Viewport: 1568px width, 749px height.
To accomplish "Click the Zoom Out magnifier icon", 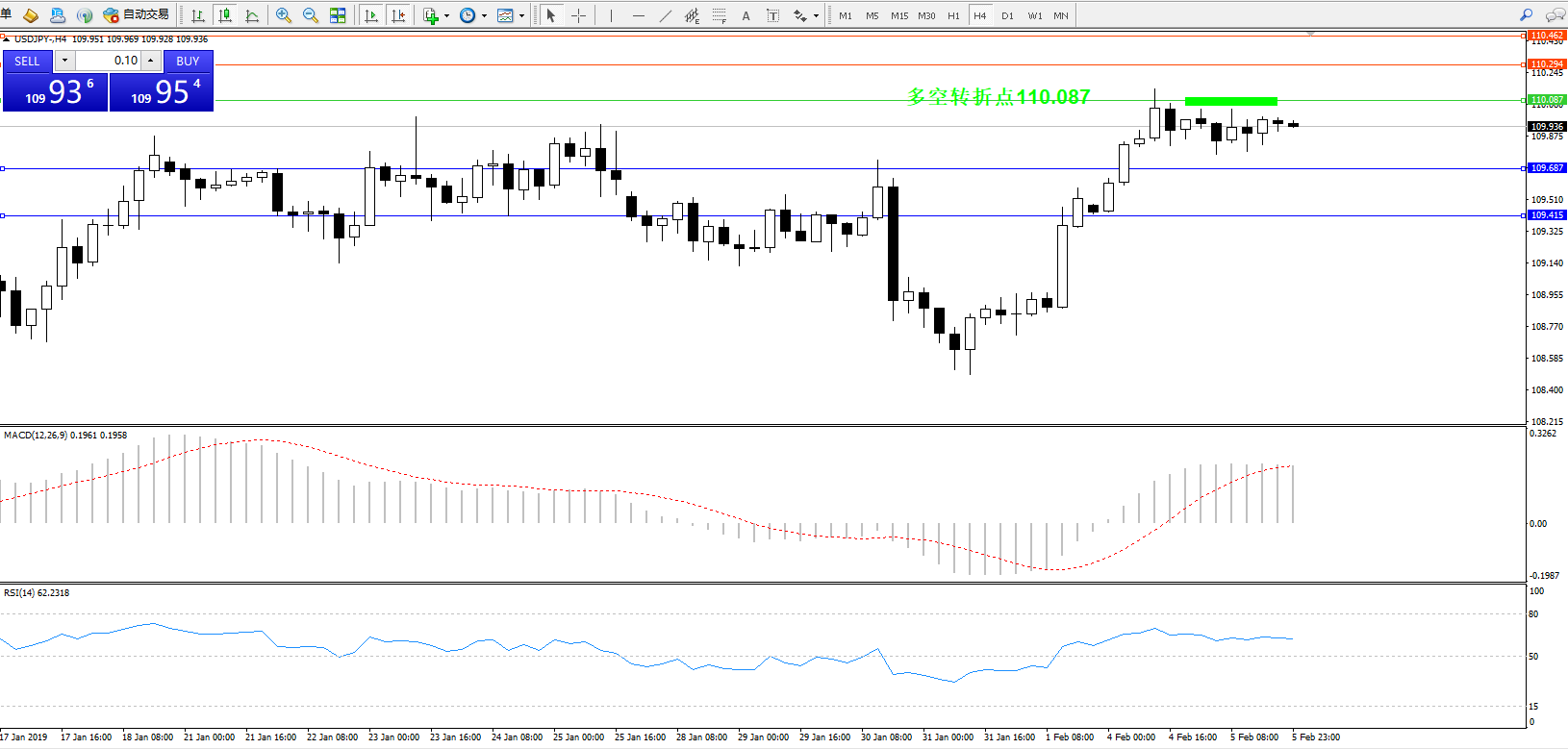I will tap(310, 15).
